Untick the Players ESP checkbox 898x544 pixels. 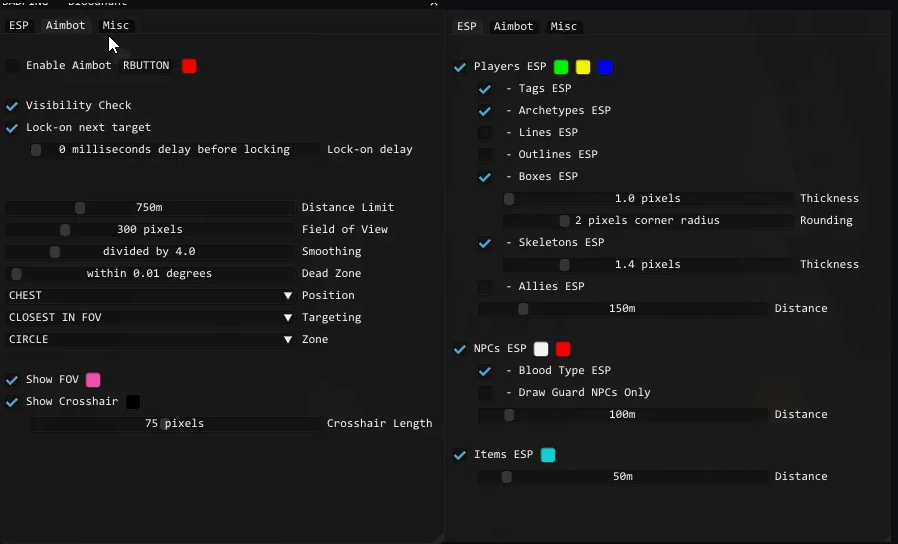[460, 67]
